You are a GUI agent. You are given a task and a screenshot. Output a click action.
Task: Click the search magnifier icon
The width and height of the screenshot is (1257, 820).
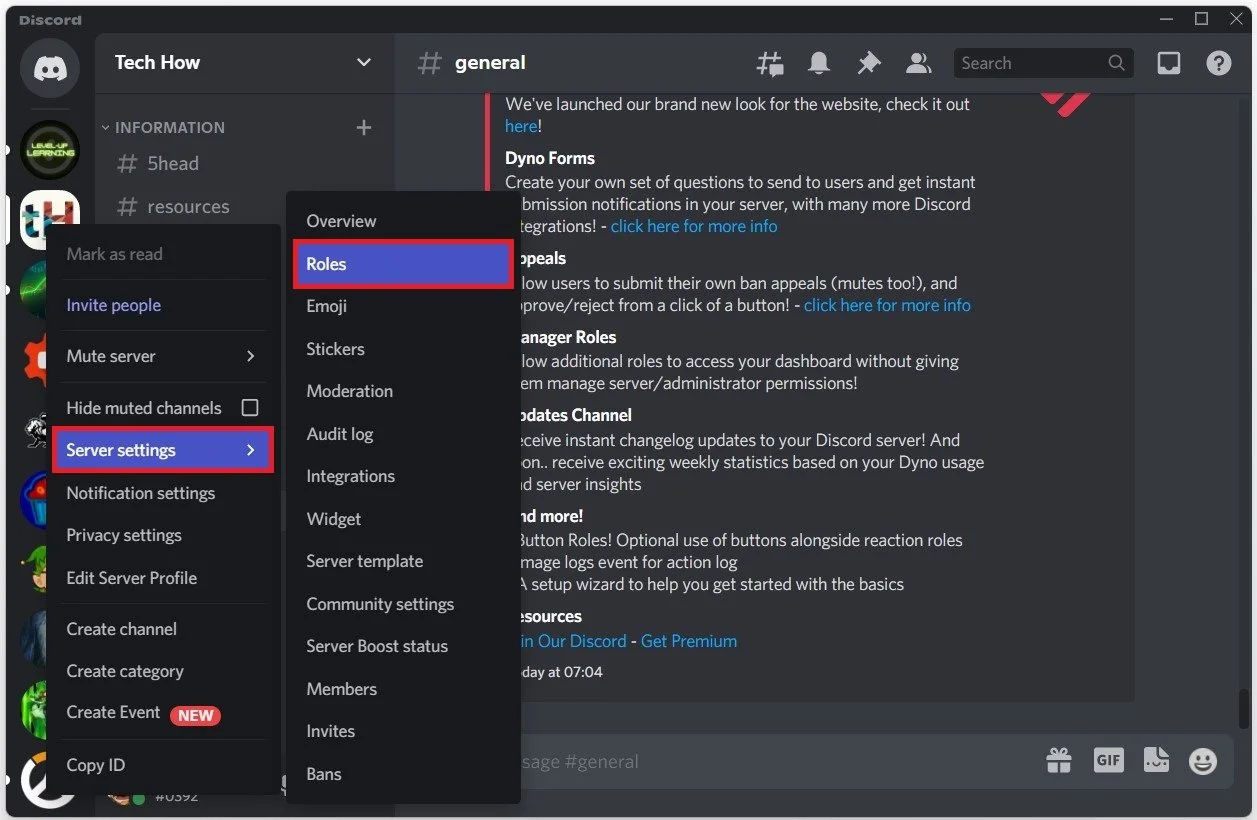[1116, 63]
